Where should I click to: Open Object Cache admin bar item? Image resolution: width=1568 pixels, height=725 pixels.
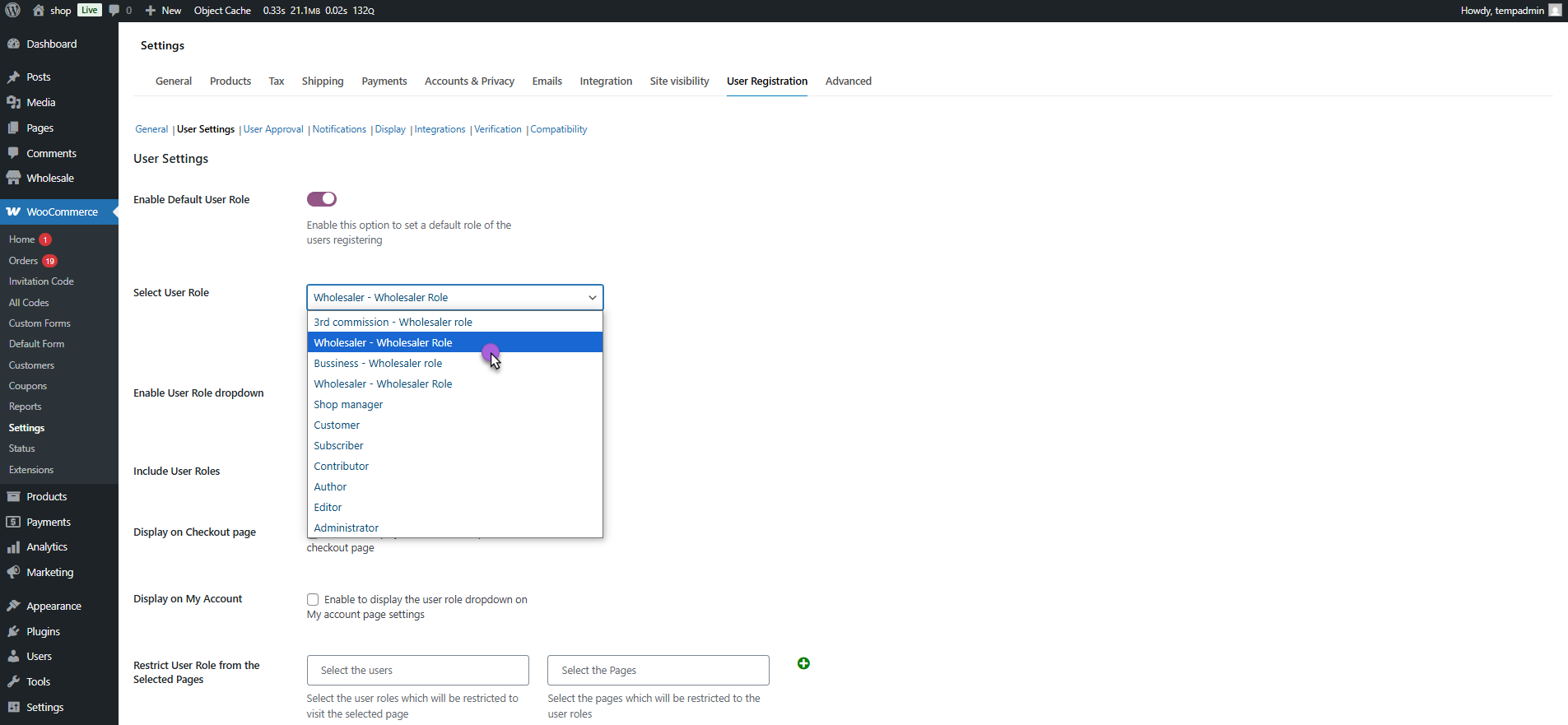pos(222,11)
